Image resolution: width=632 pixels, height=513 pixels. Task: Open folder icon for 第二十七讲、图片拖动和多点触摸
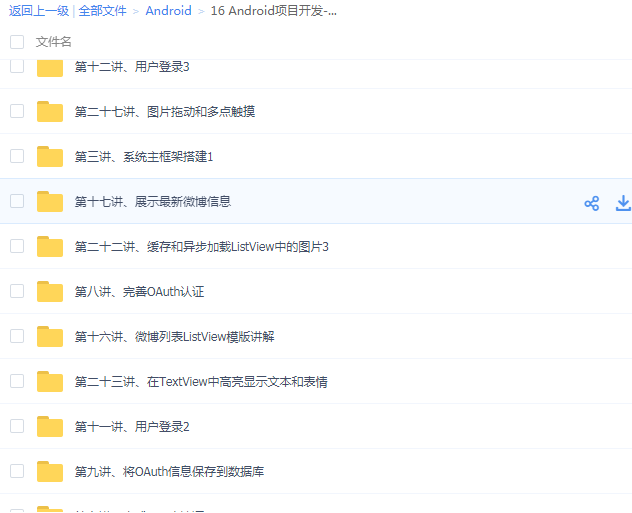coord(50,112)
